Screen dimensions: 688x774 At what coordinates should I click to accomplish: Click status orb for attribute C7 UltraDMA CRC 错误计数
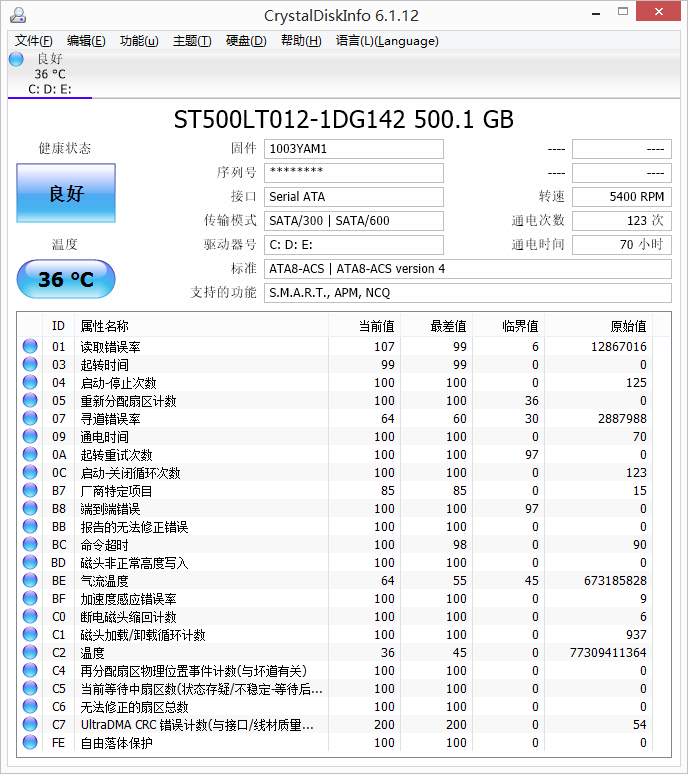point(30,725)
